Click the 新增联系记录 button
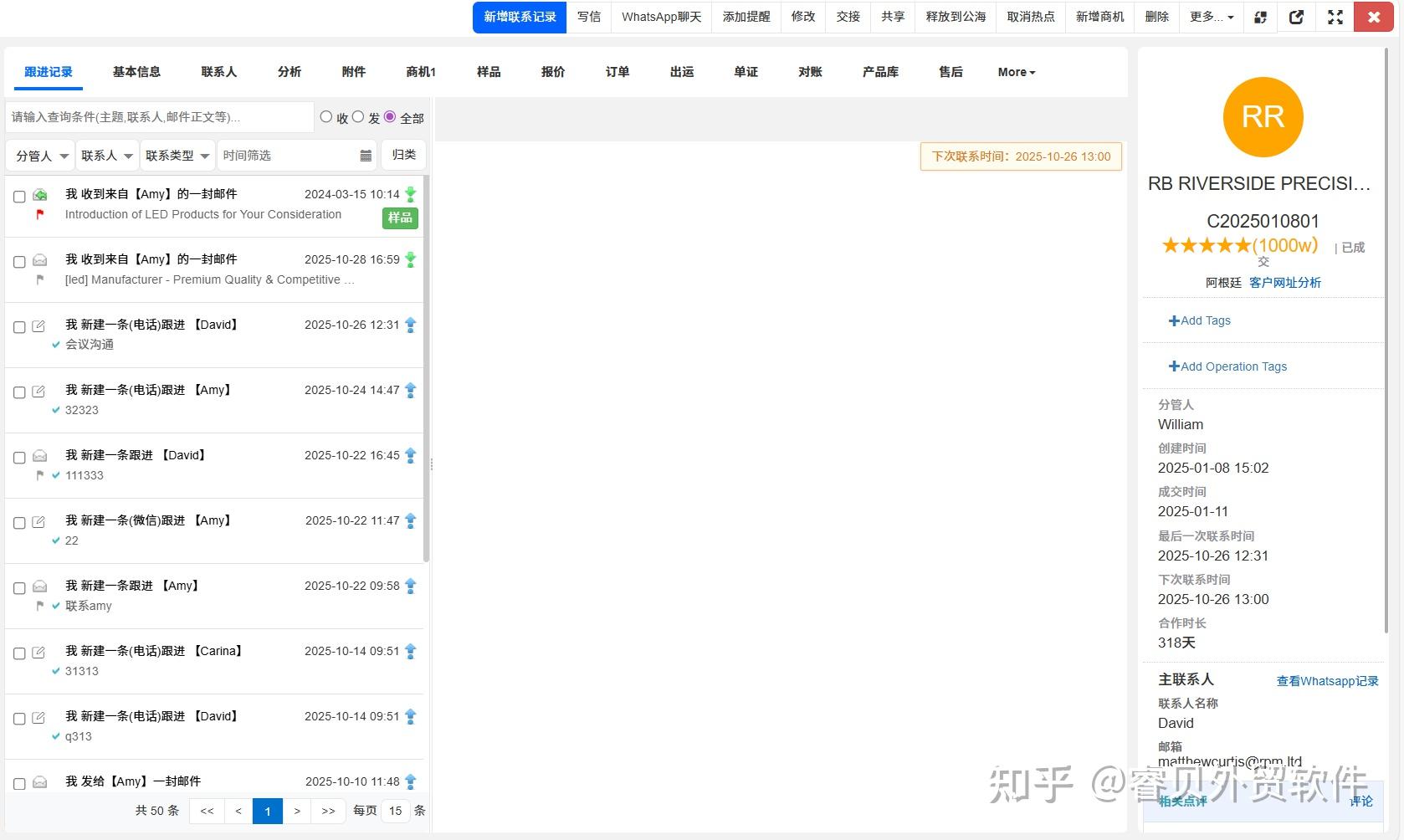The image size is (1404, 840). (x=520, y=17)
